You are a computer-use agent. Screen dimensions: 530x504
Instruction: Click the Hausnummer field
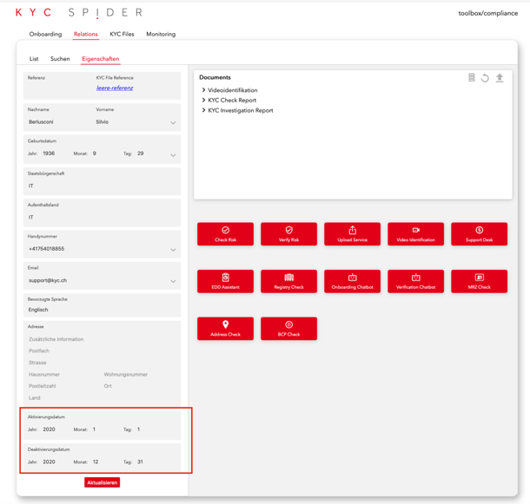pyautogui.click(x=44, y=375)
